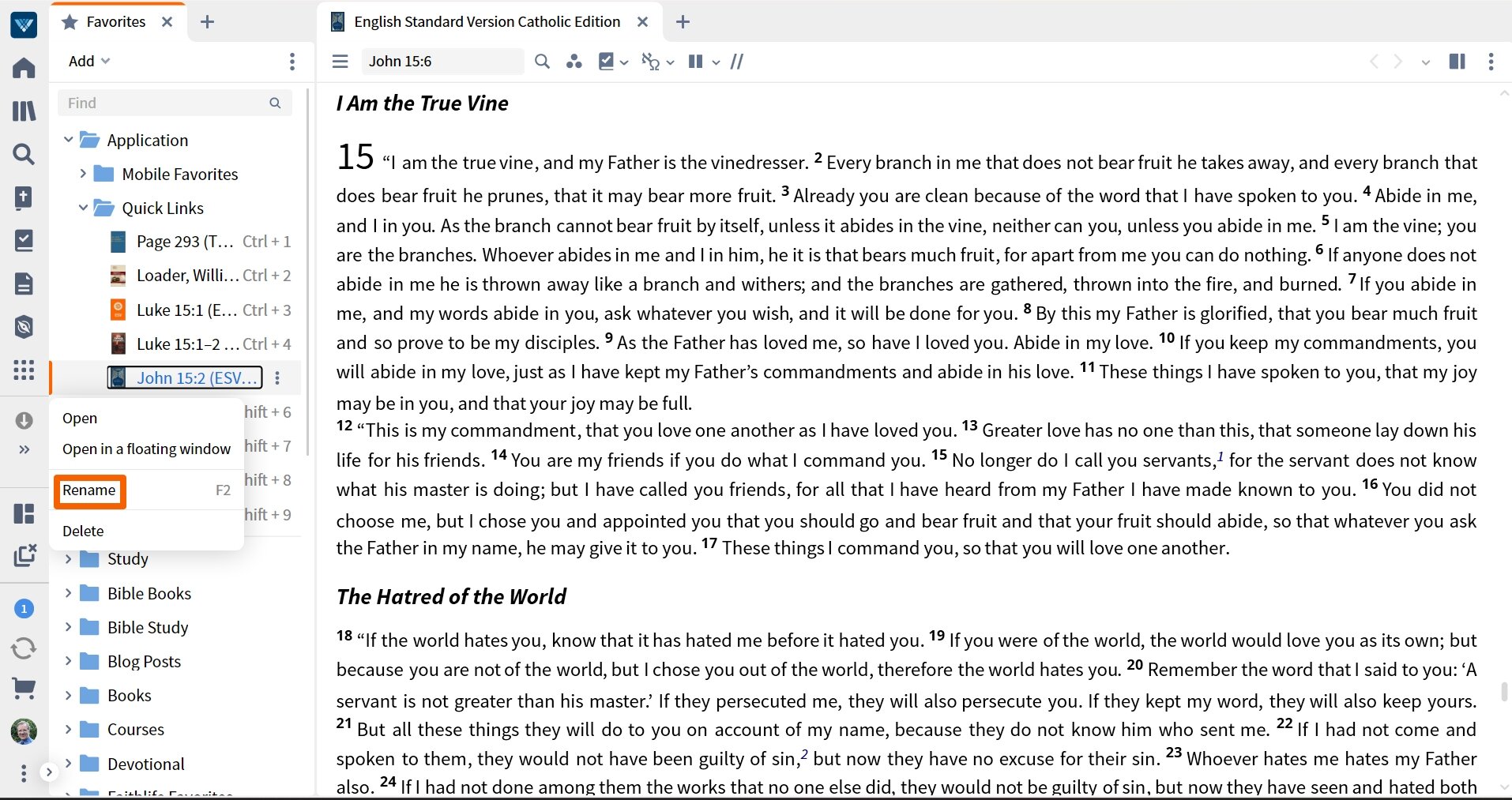1512x800 pixels.
Task: Collapse the Quick Links folder
Action: 83,208
